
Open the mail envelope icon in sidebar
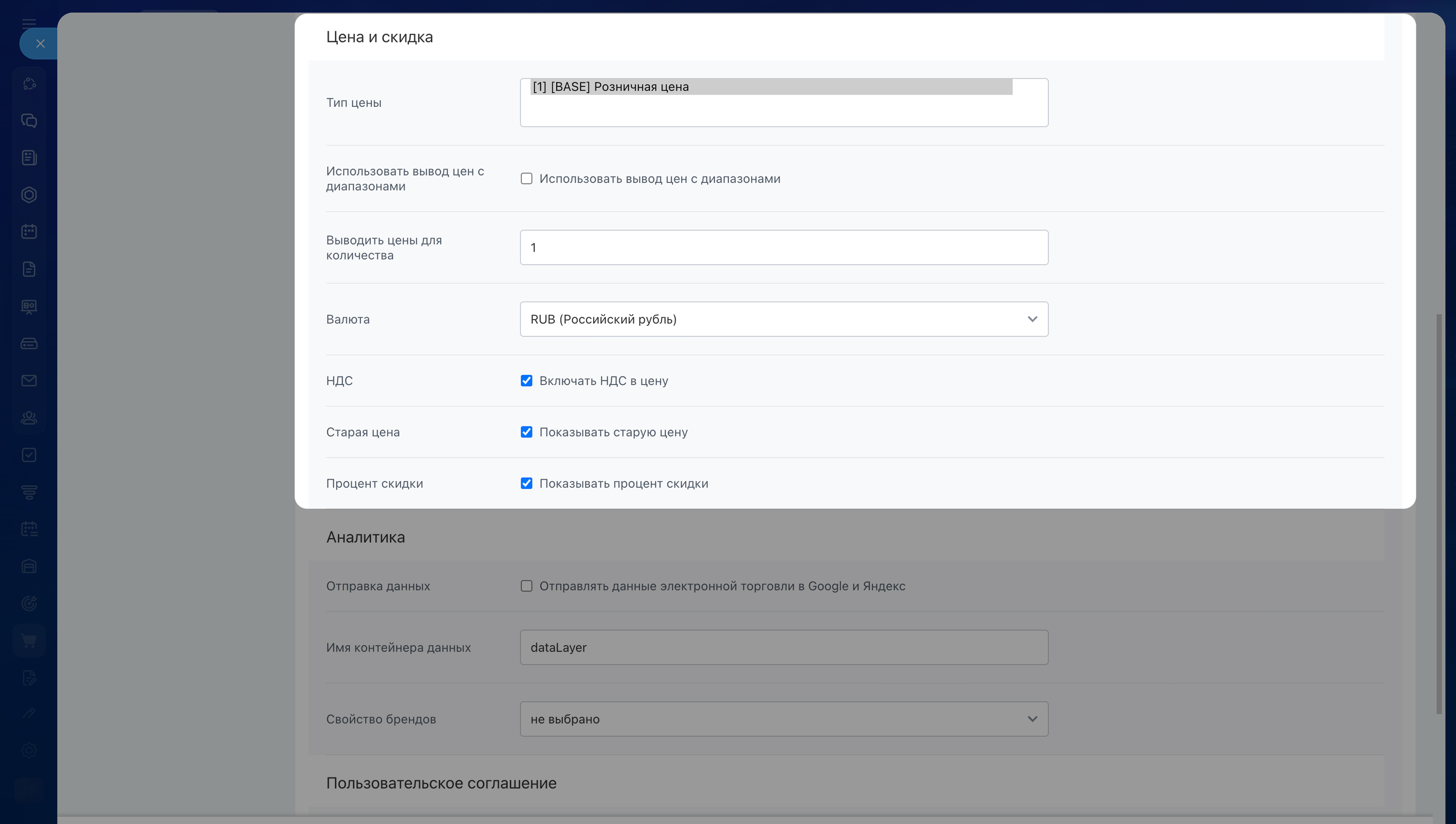pos(29,380)
